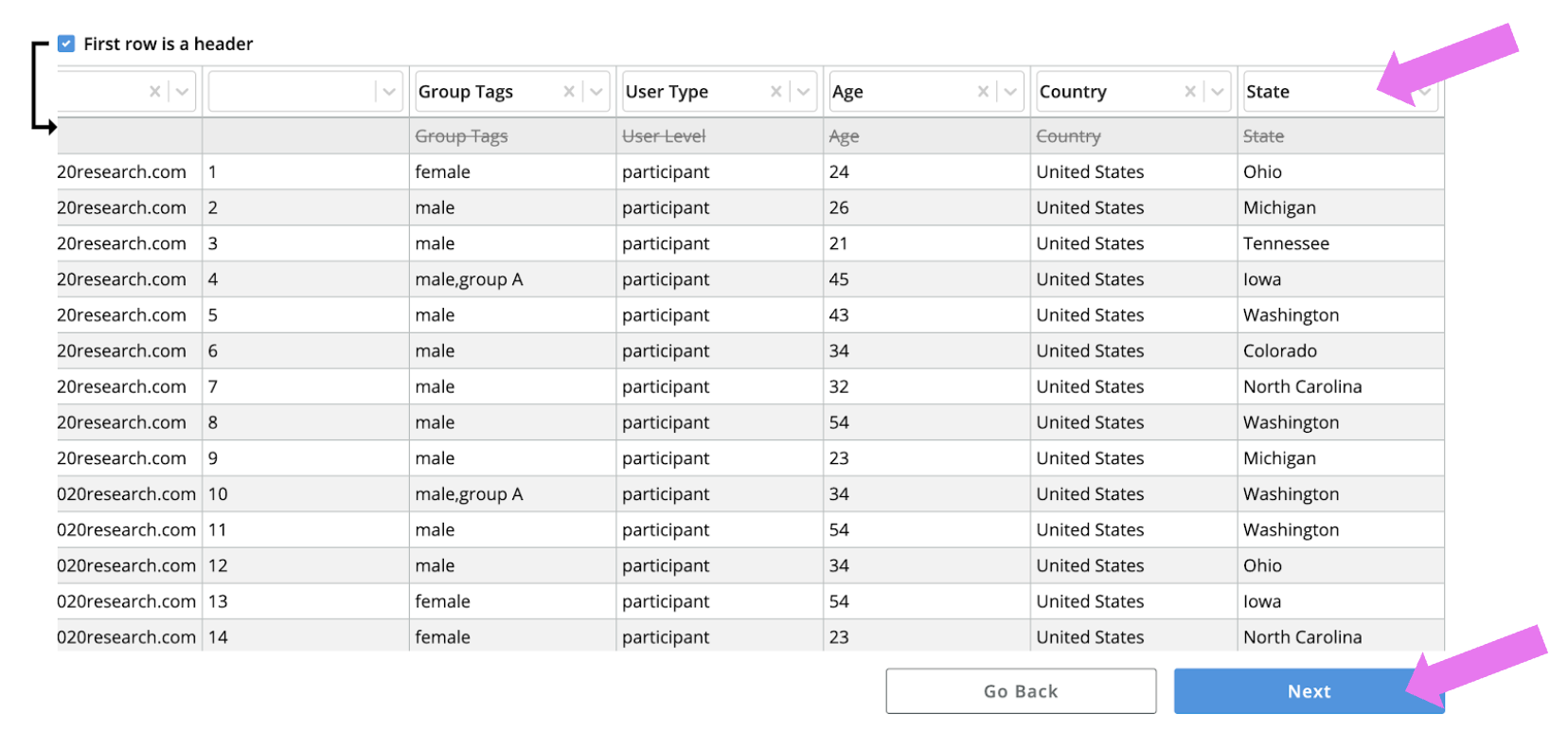1568x750 pixels.
Task: Clear the User Type column mapping
Action: point(776,92)
